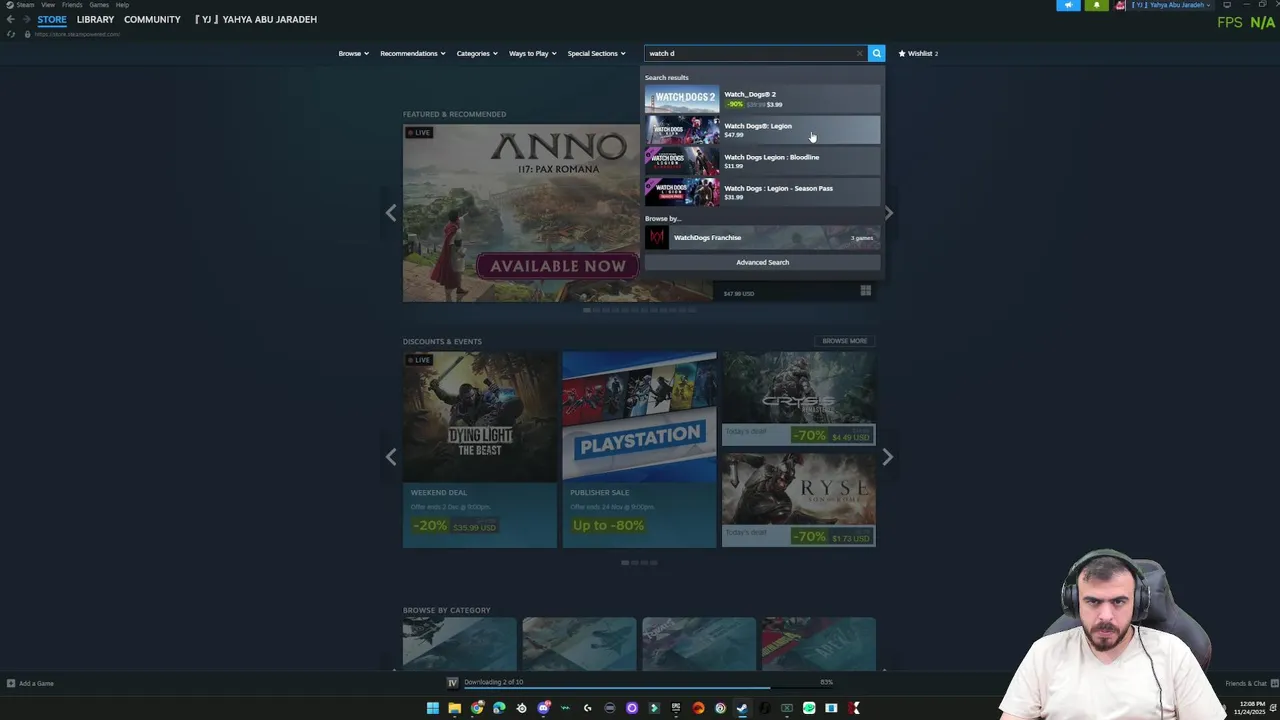Select the STORE tab

pos(52,19)
